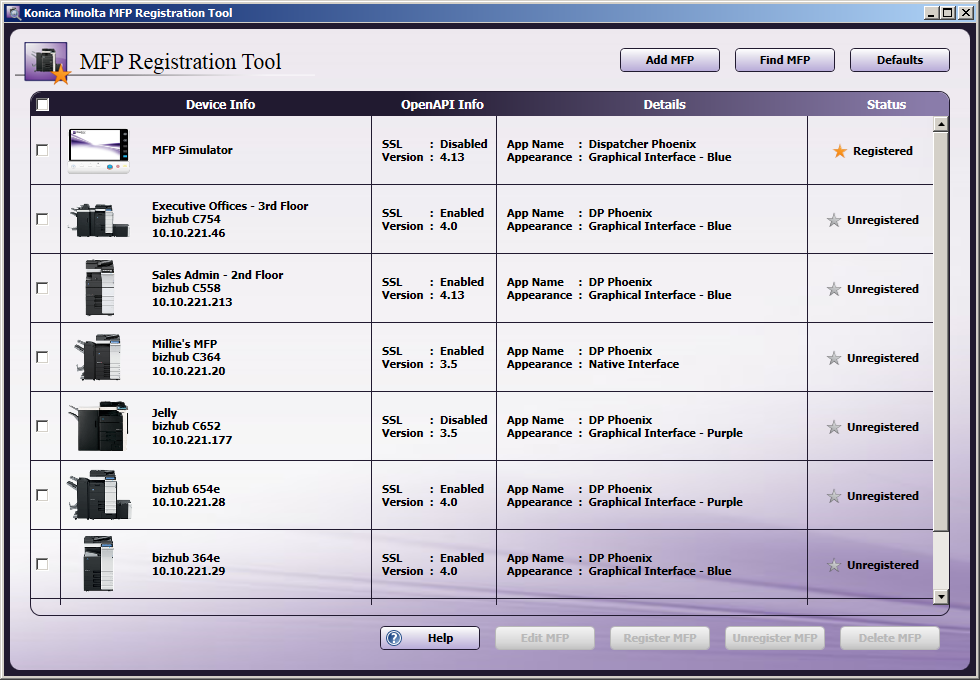Open the Find MFP dialog

pyautogui.click(x=784, y=60)
